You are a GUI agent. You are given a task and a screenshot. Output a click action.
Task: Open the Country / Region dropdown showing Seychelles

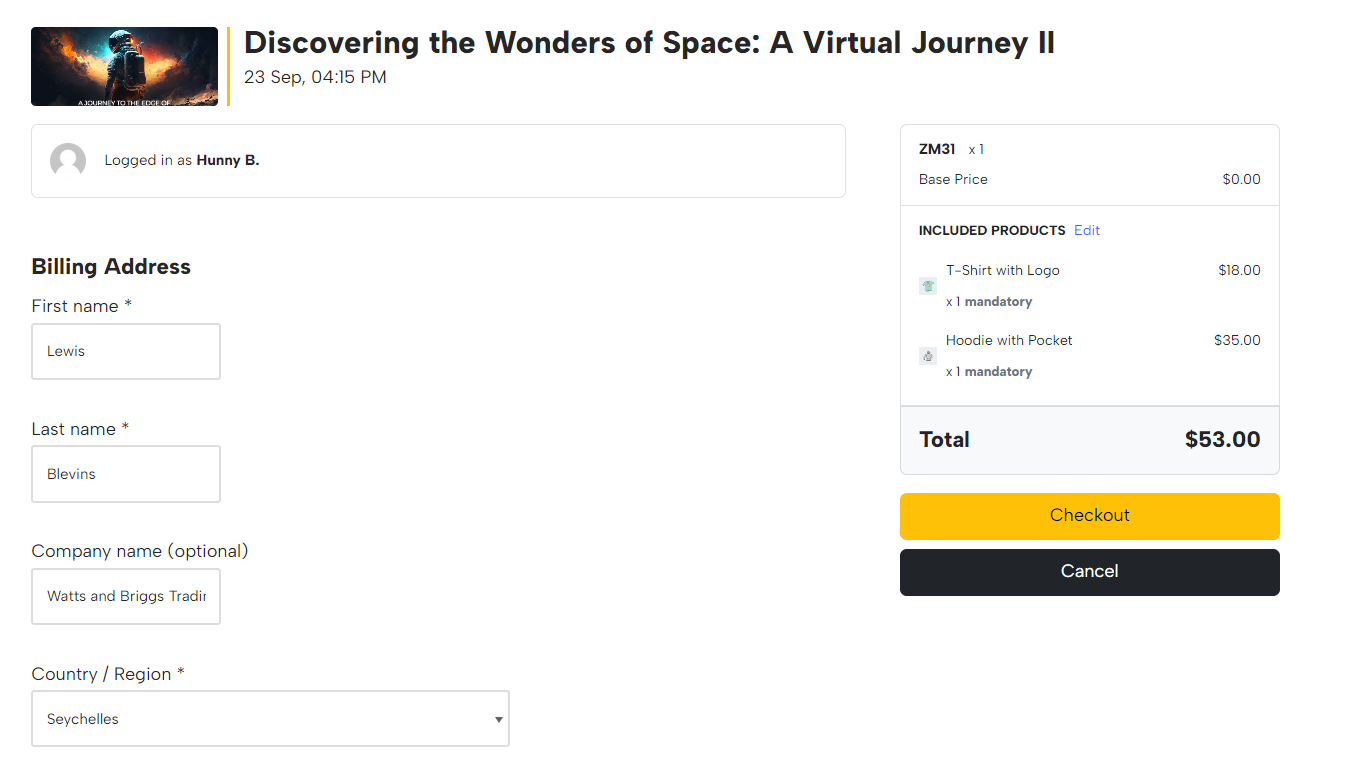coord(270,718)
